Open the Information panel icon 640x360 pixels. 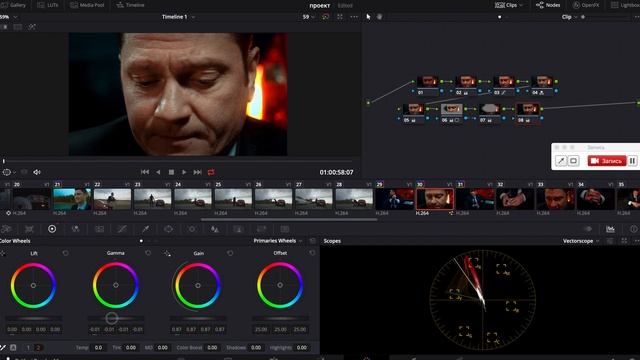pyautogui.click(x=633, y=229)
